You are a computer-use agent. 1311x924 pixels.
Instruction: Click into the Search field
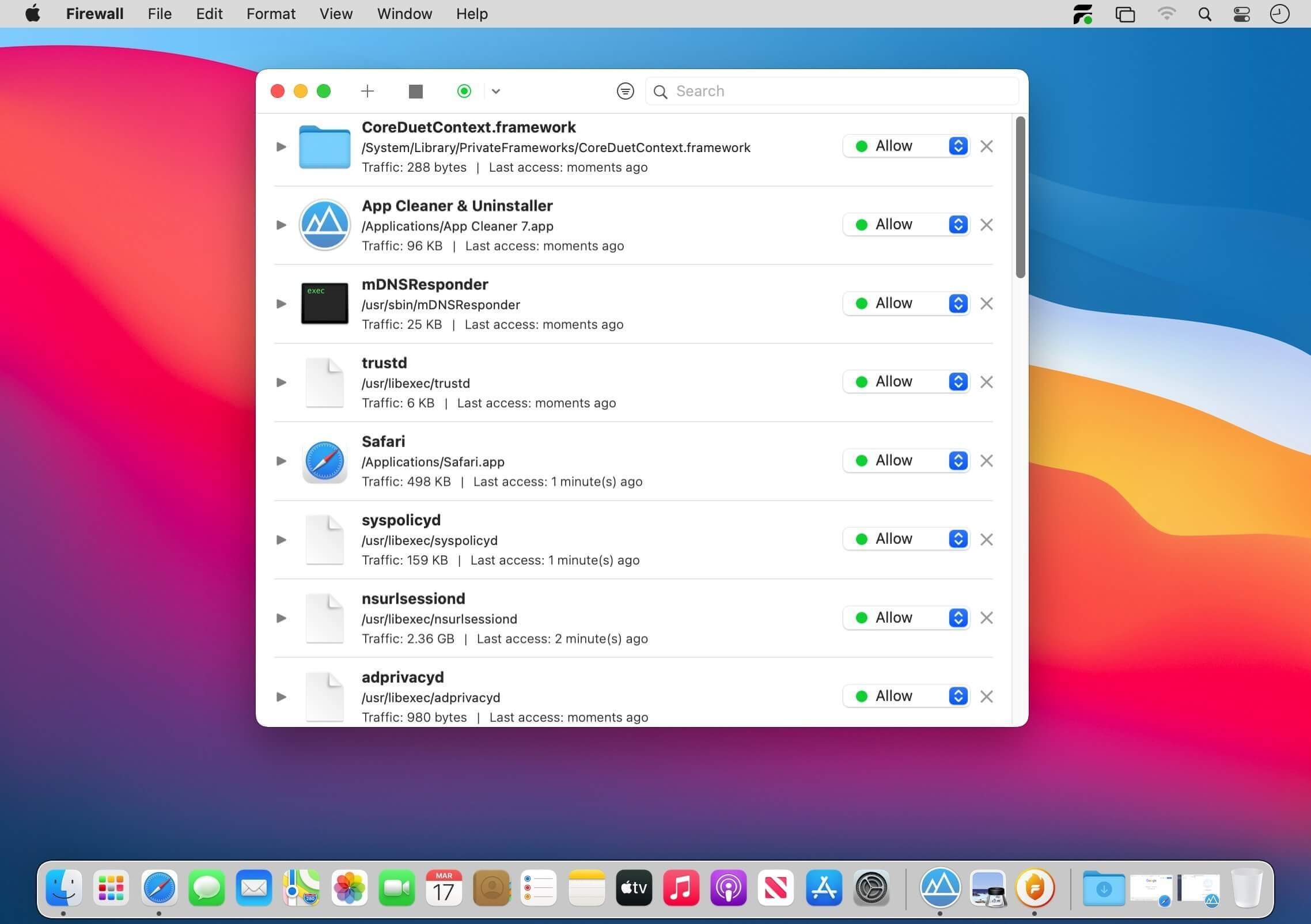pos(832,91)
